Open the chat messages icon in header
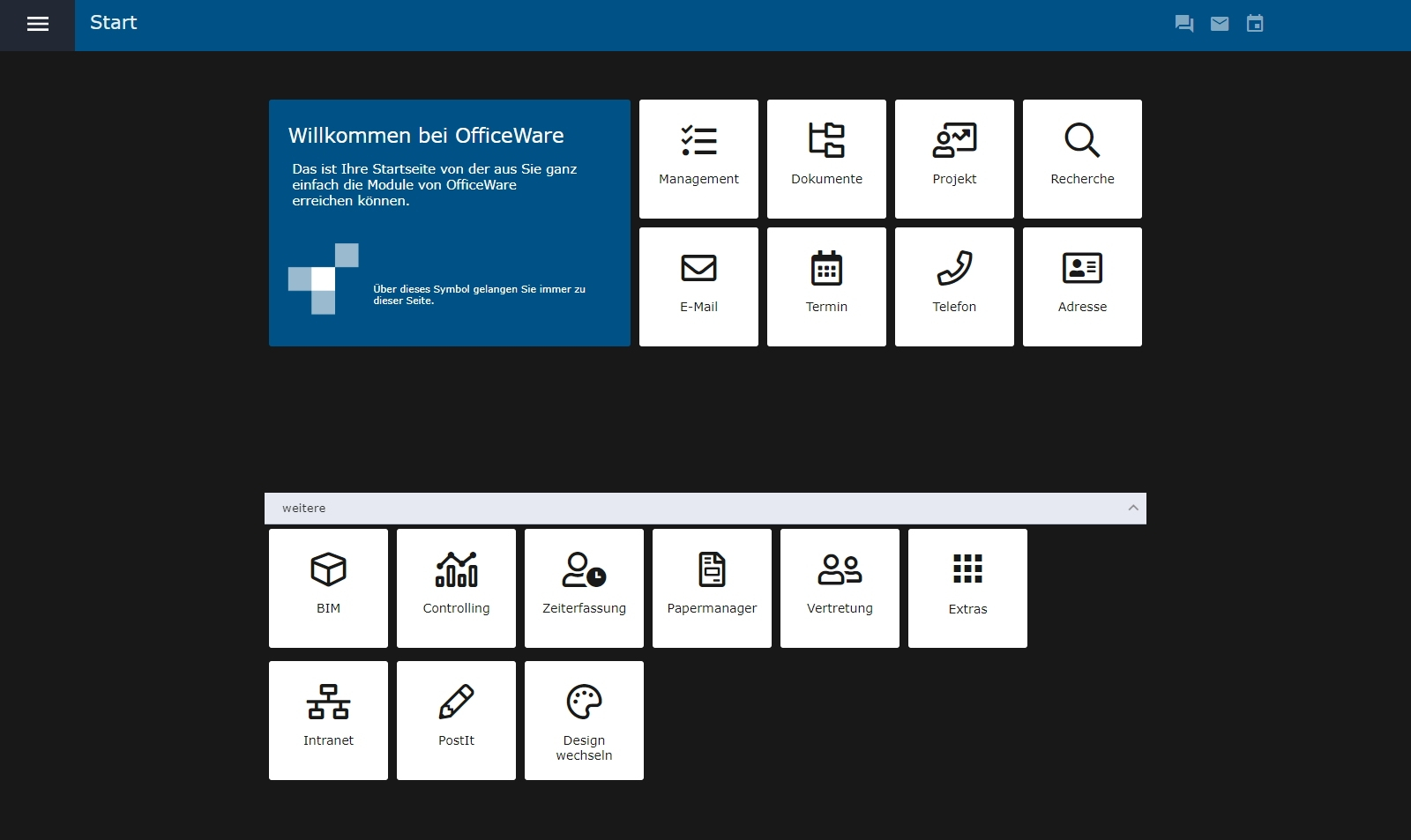The width and height of the screenshot is (1411, 840). point(1184,24)
